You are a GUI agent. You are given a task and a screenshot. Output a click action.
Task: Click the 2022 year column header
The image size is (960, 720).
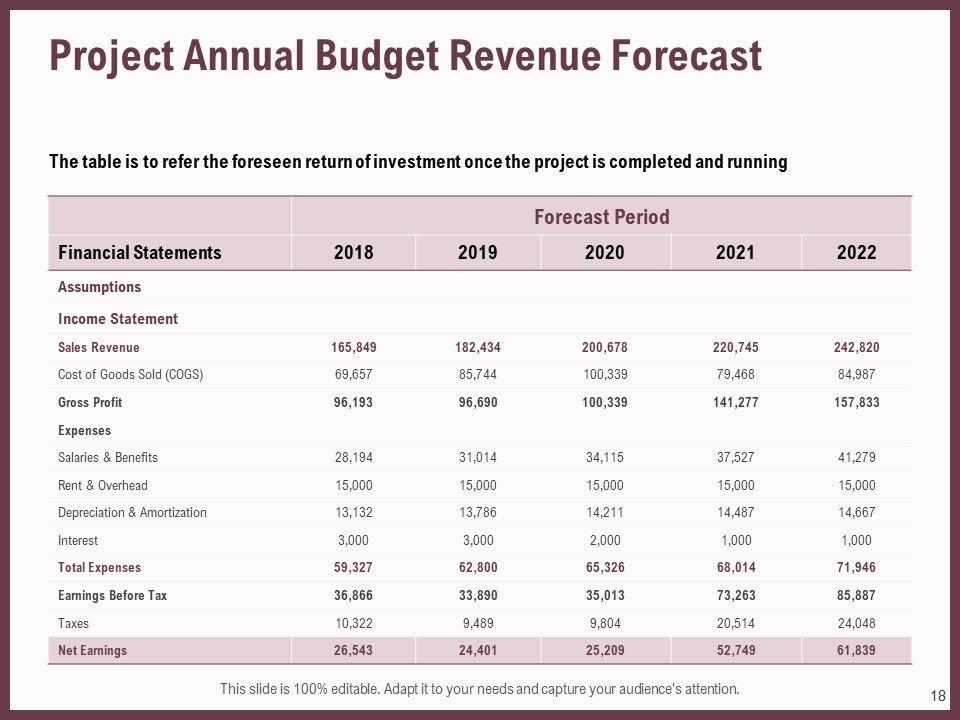coord(855,253)
